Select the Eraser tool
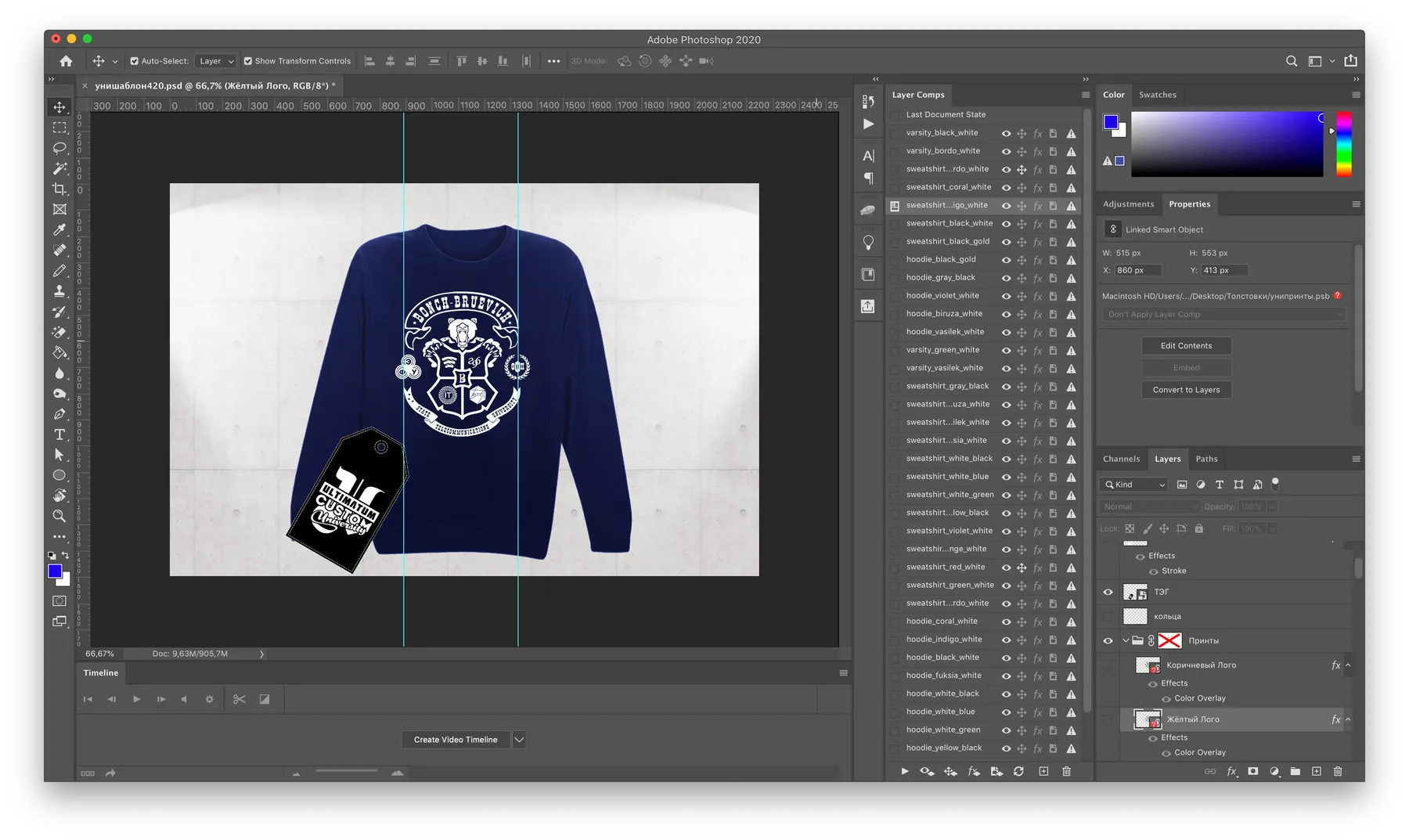 tap(59, 332)
